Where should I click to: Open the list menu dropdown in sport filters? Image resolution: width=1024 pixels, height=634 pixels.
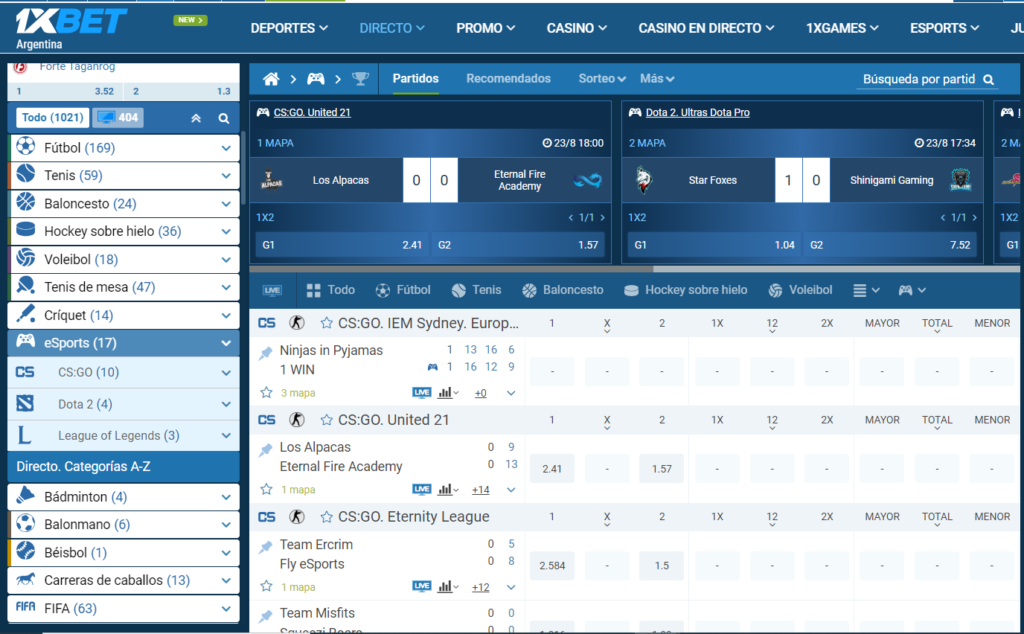click(866, 290)
